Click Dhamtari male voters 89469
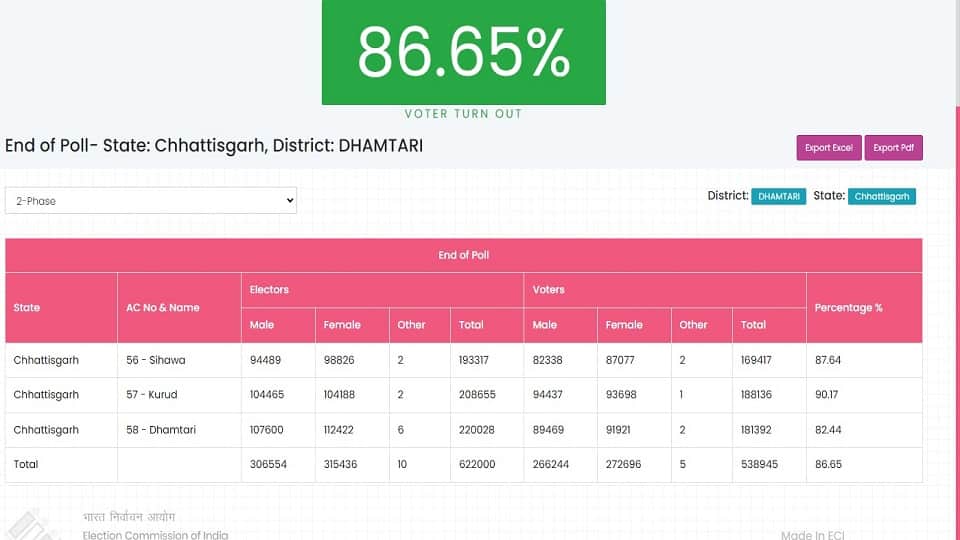 pos(548,430)
